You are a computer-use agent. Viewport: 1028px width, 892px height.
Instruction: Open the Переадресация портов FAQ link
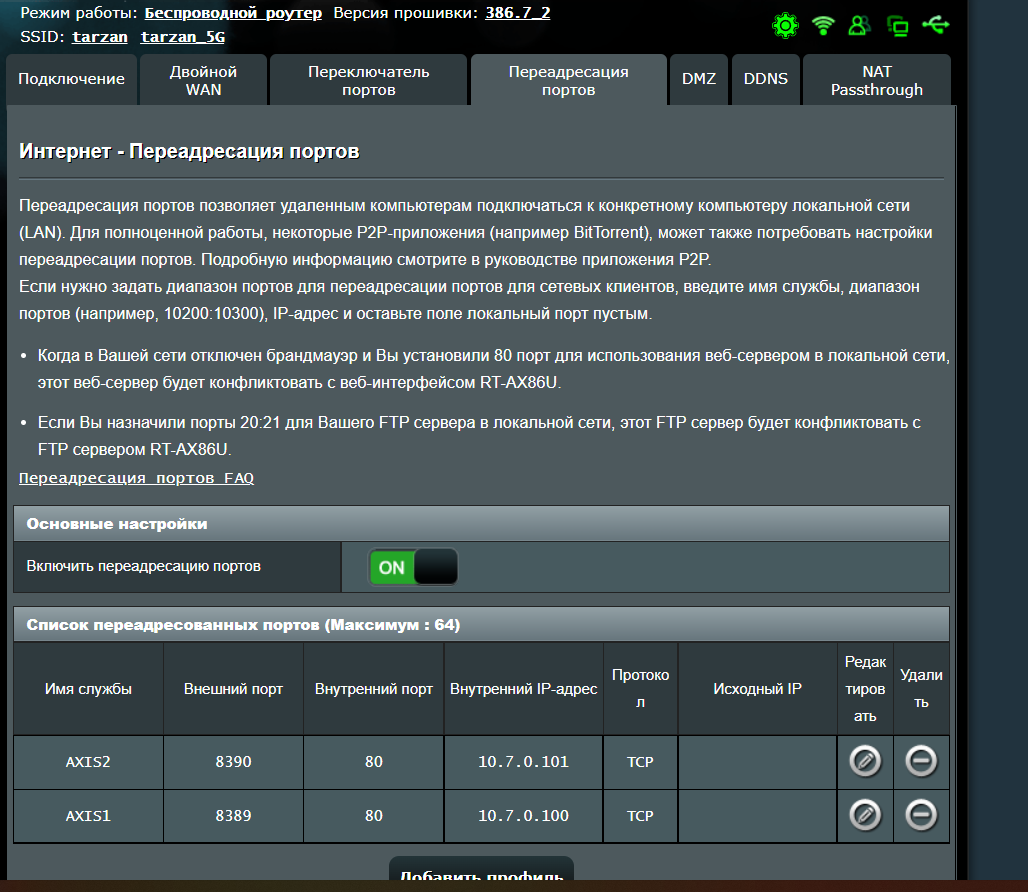[x=136, y=478]
